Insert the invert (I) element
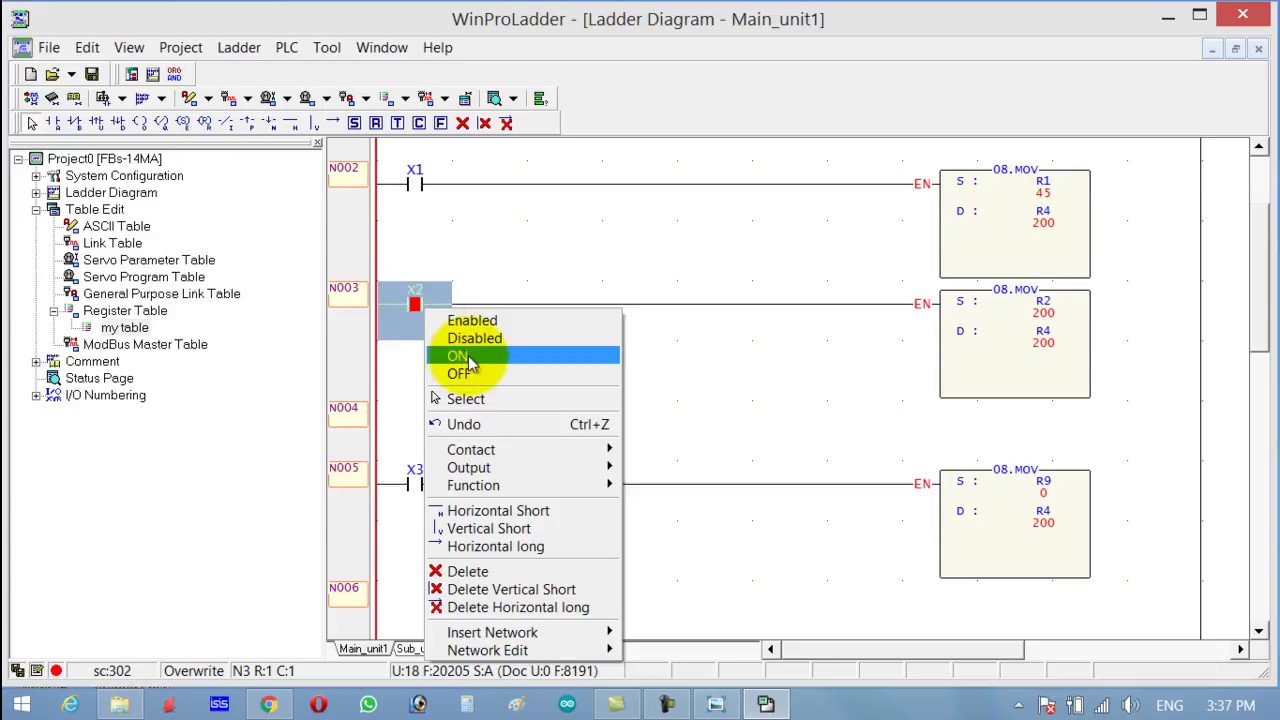This screenshot has width=1280, height=720. click(x=225, y=123)
